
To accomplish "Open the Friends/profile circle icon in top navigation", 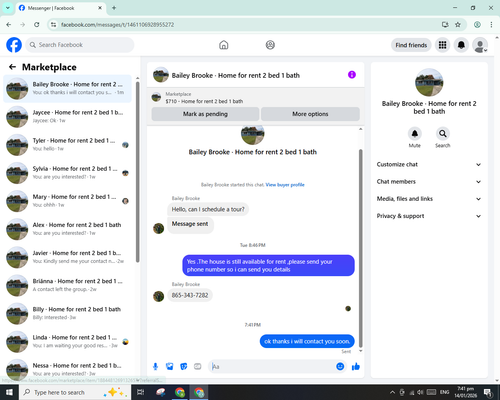I will click(x=270, y=45).
